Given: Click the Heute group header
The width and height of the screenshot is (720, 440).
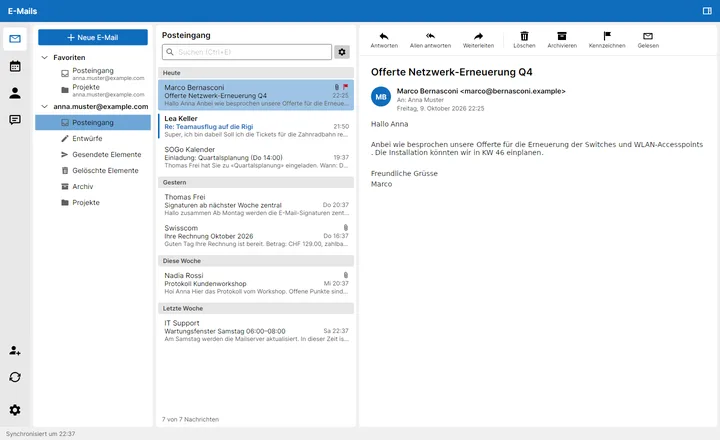Looking at the screenshot, I should coord(256,73).
